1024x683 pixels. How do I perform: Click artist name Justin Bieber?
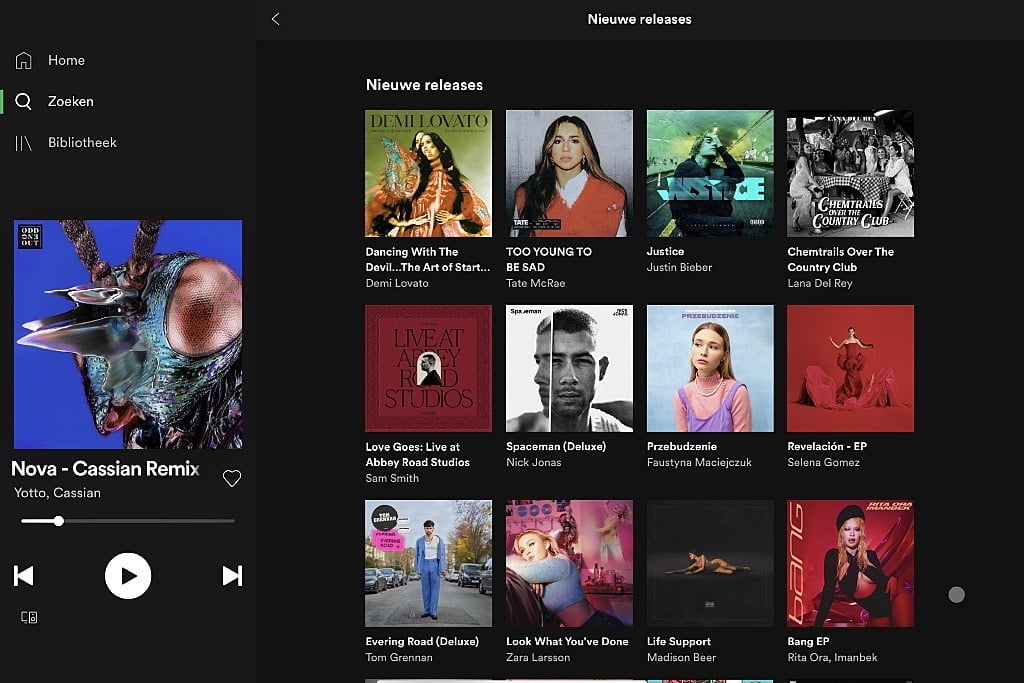(679, 267)
